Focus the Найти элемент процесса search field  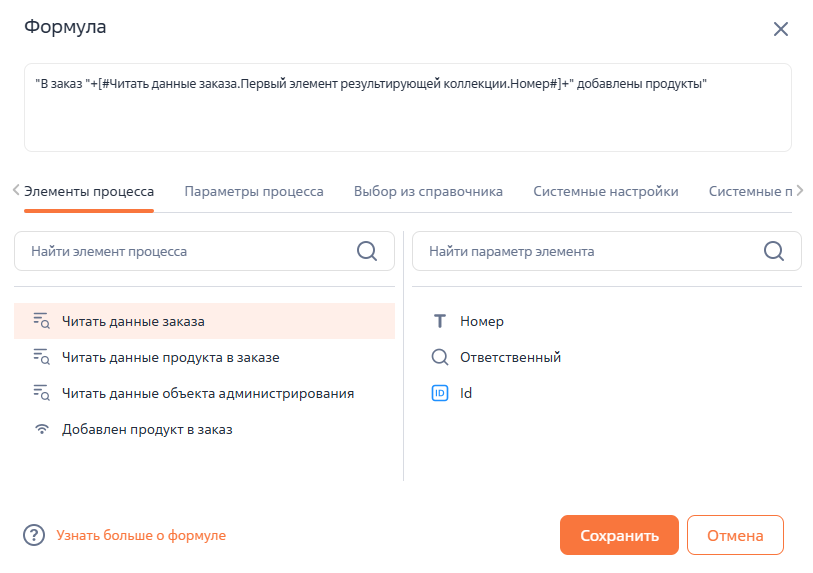point(204,251)
